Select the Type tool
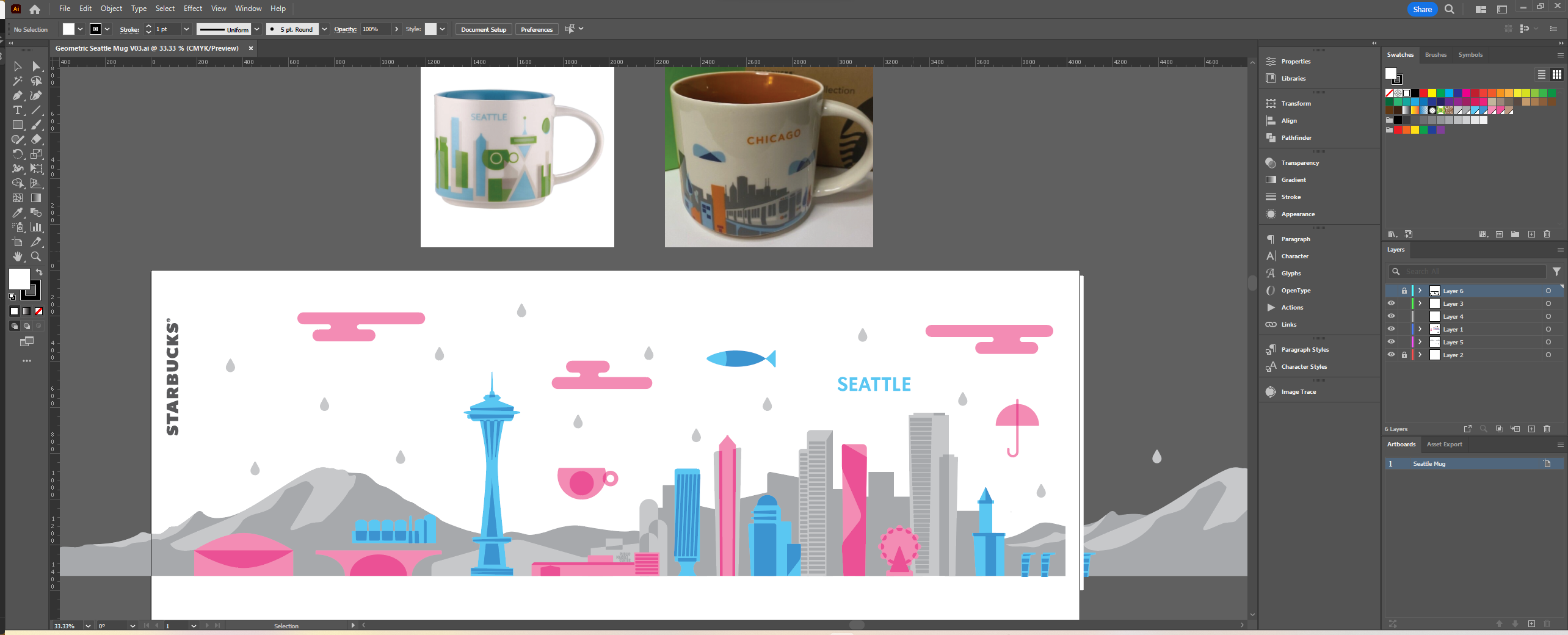The image size is (1568, 635). tap(17, 111)
